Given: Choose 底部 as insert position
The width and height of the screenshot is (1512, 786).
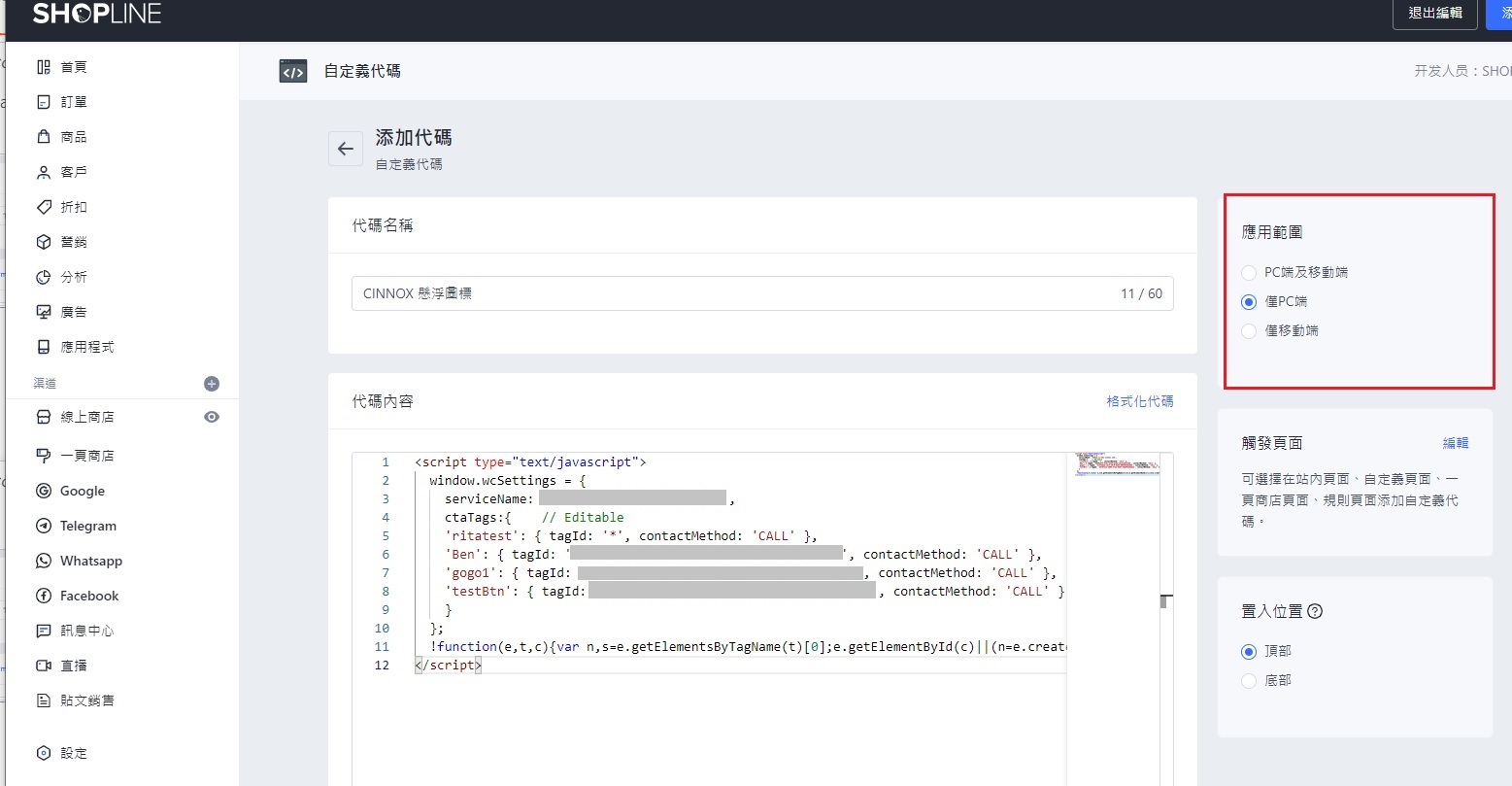Looking at the screenshot, I should pyautogui.click(x=1249, y=681).
